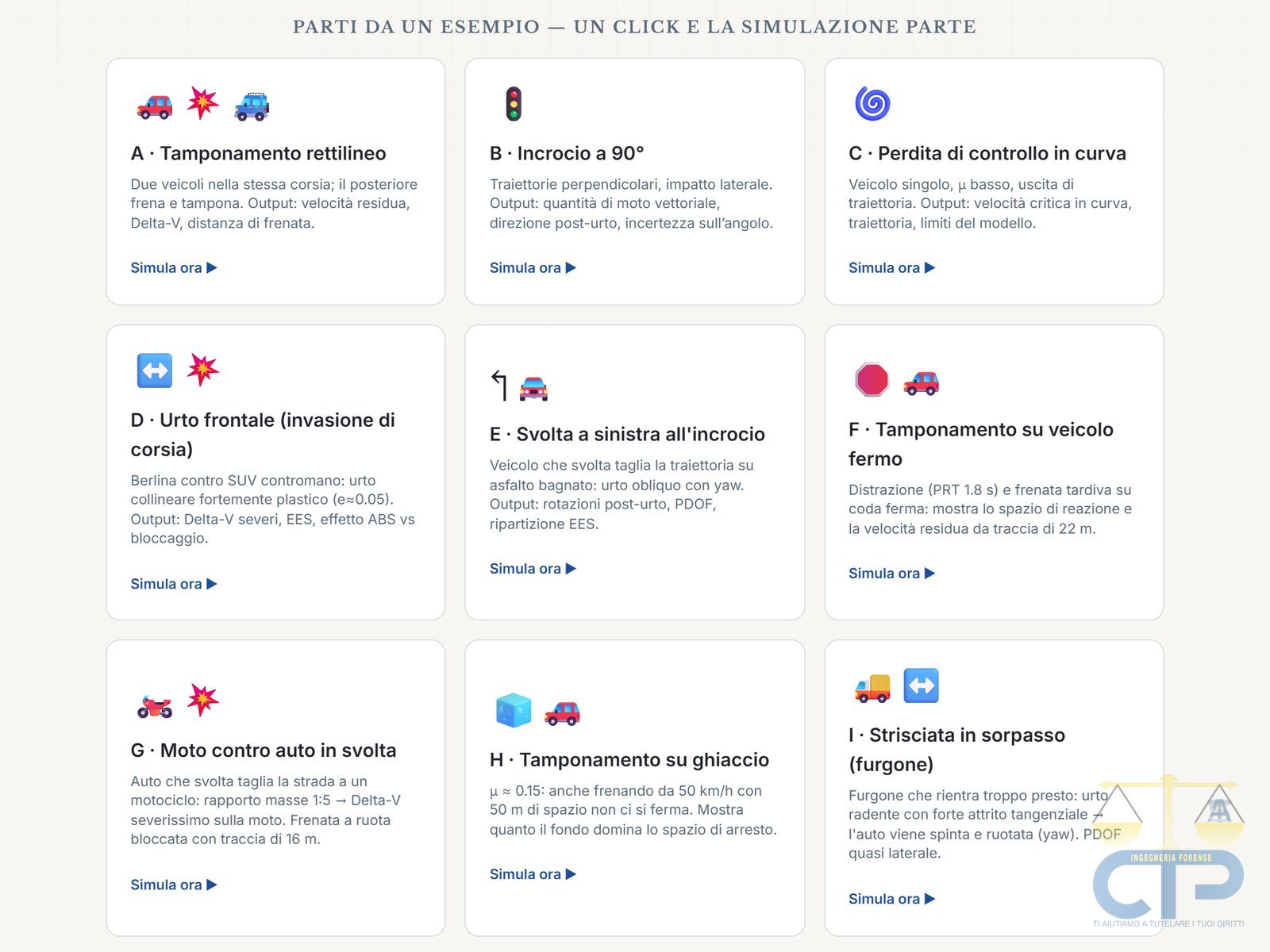Click the red stop sign icon in card F
The width and height of the screenshot is (1270, 952).
pyautogui.click(x=872, y=380)
